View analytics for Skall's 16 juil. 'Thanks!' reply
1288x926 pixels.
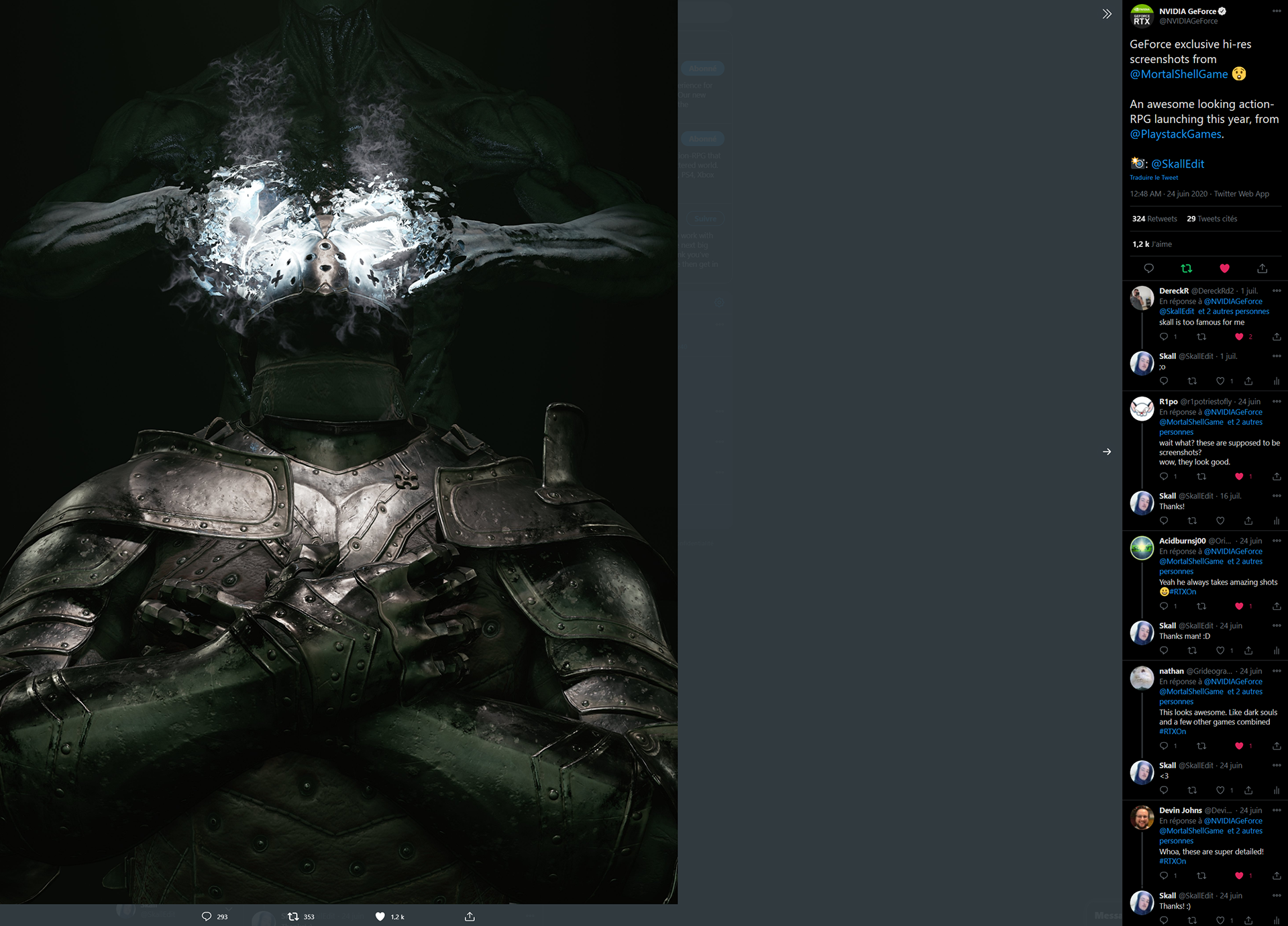point(1277,521)
